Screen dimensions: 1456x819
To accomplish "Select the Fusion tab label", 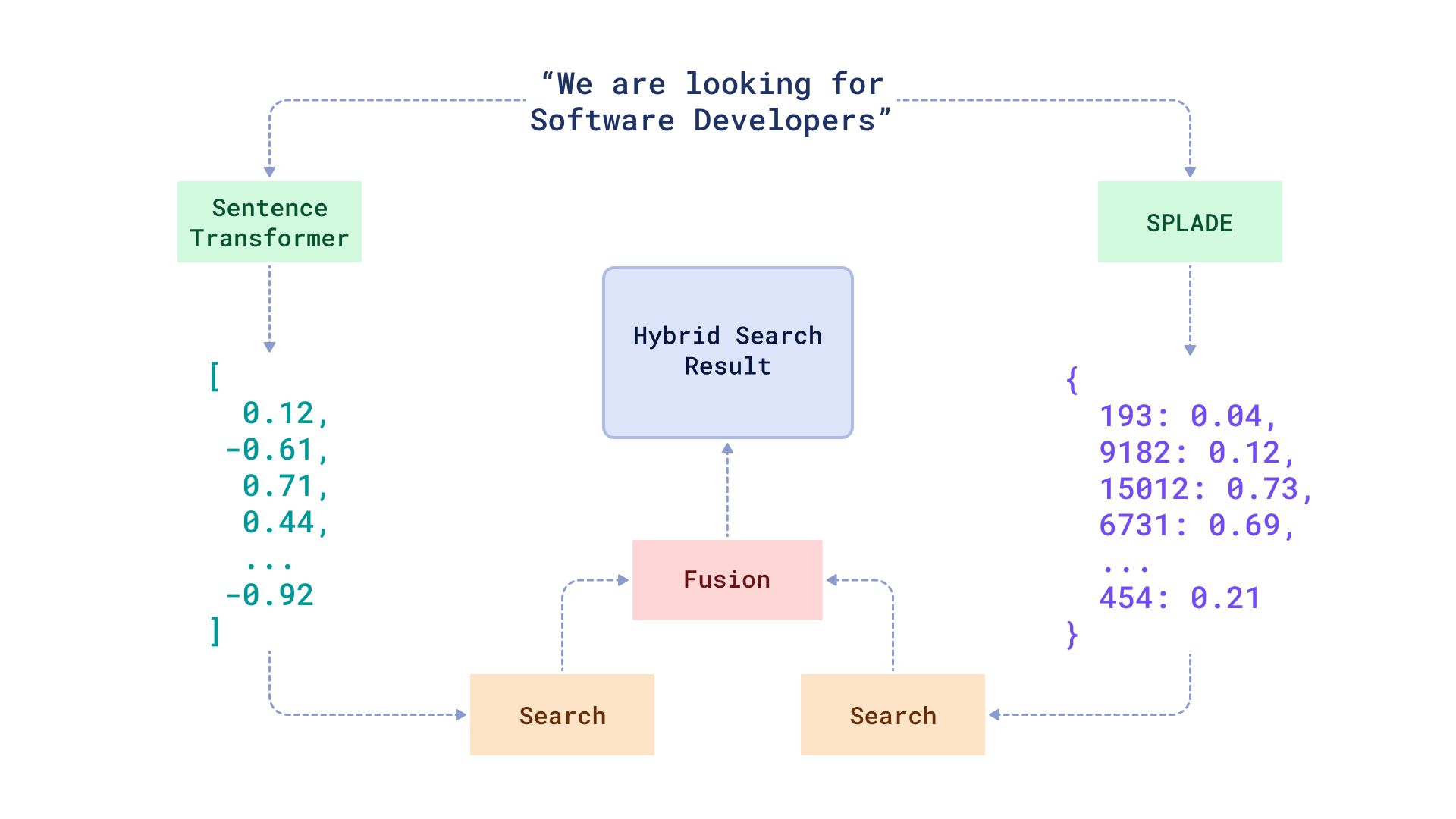I will (x=726, y=579).
